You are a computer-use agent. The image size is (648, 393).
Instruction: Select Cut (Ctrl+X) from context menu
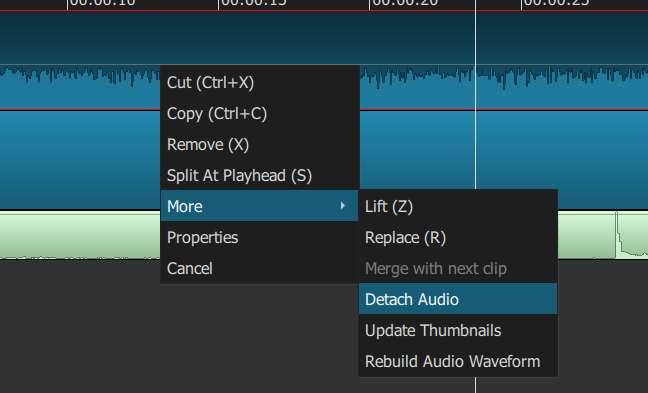pyautogui.click(x=259, y=82)
